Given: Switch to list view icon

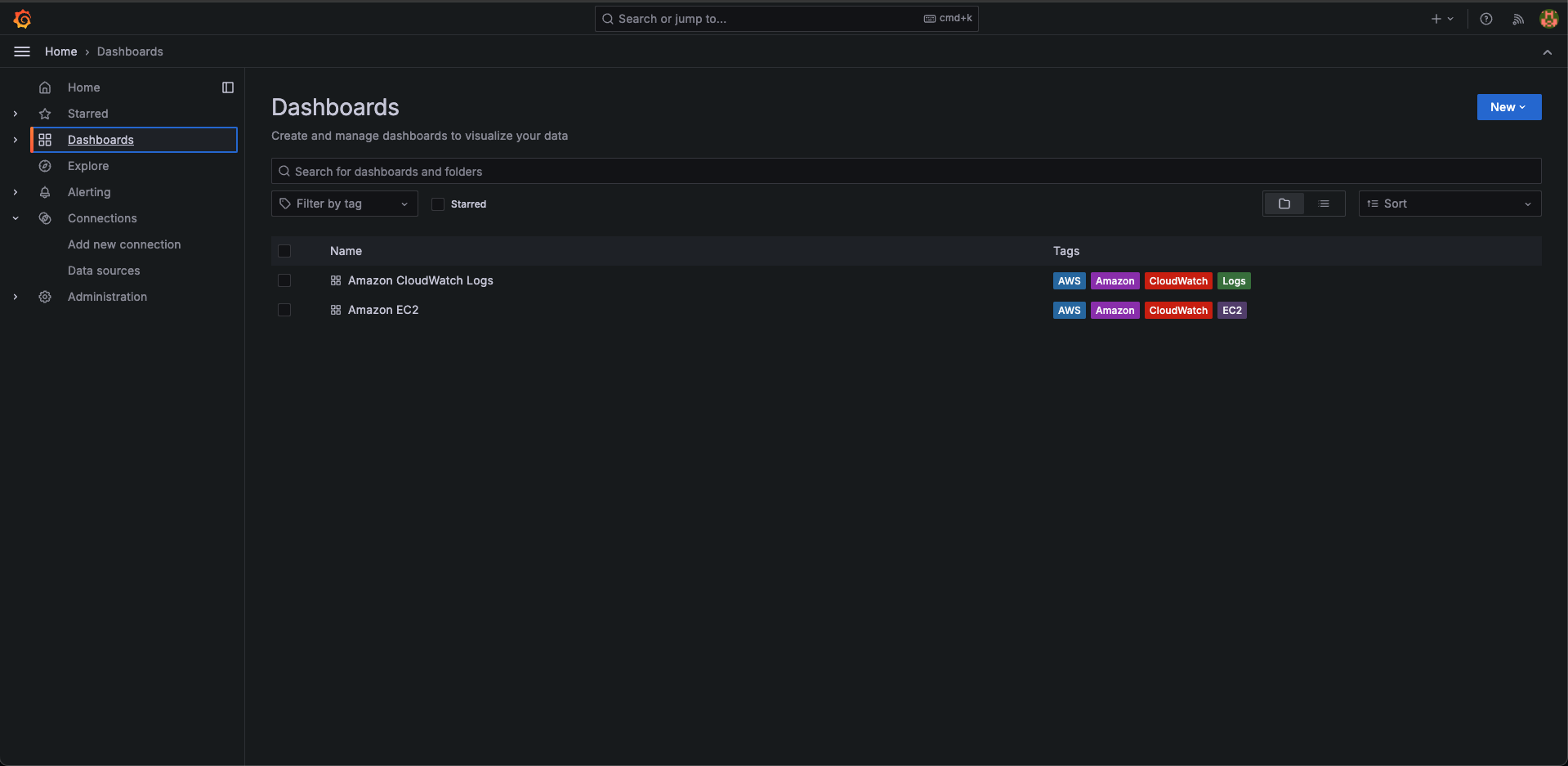Looking at the screenshot, I should tap(1324, 204).
